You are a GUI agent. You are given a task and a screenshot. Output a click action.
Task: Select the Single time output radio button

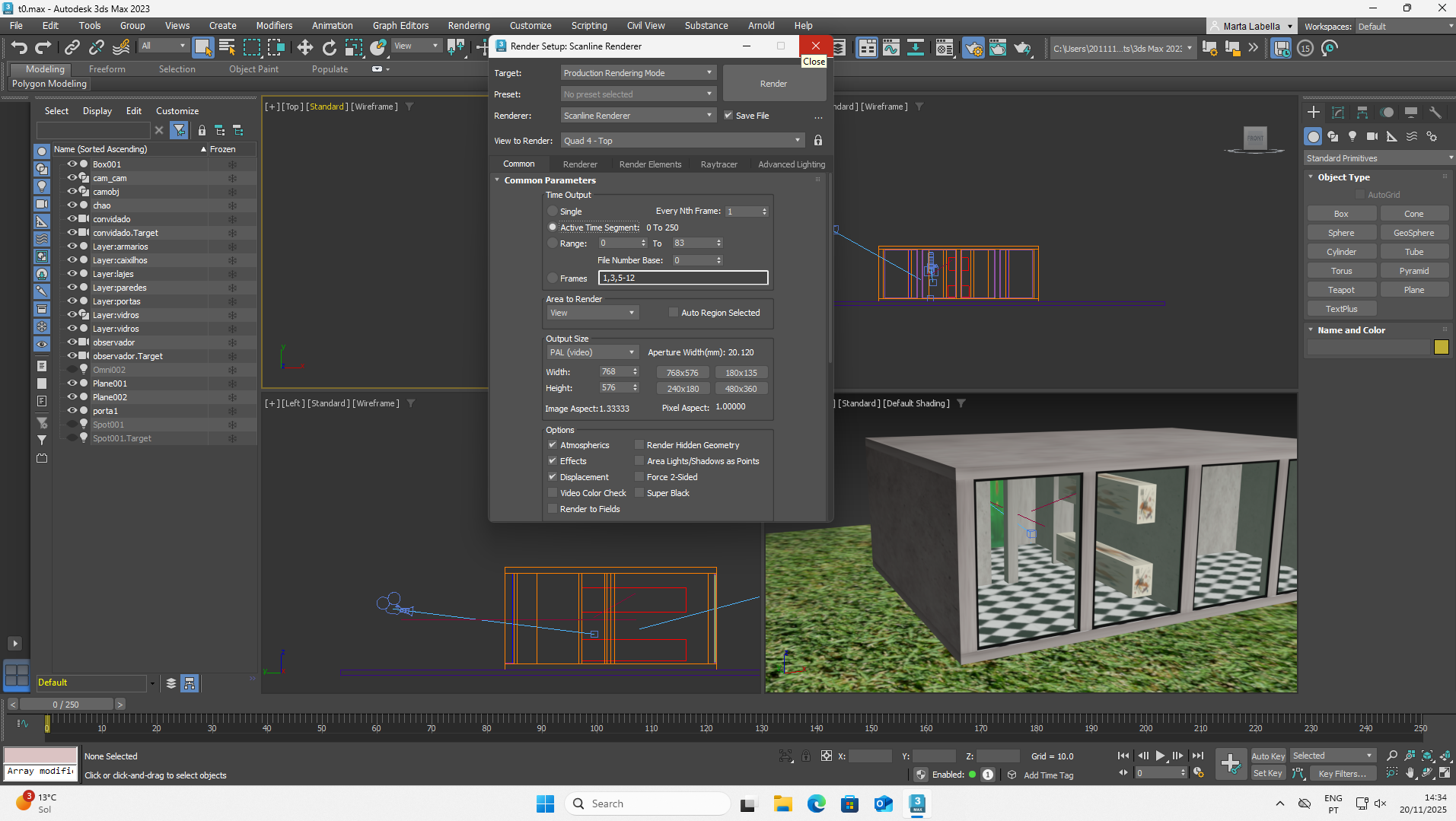(553, 212)
